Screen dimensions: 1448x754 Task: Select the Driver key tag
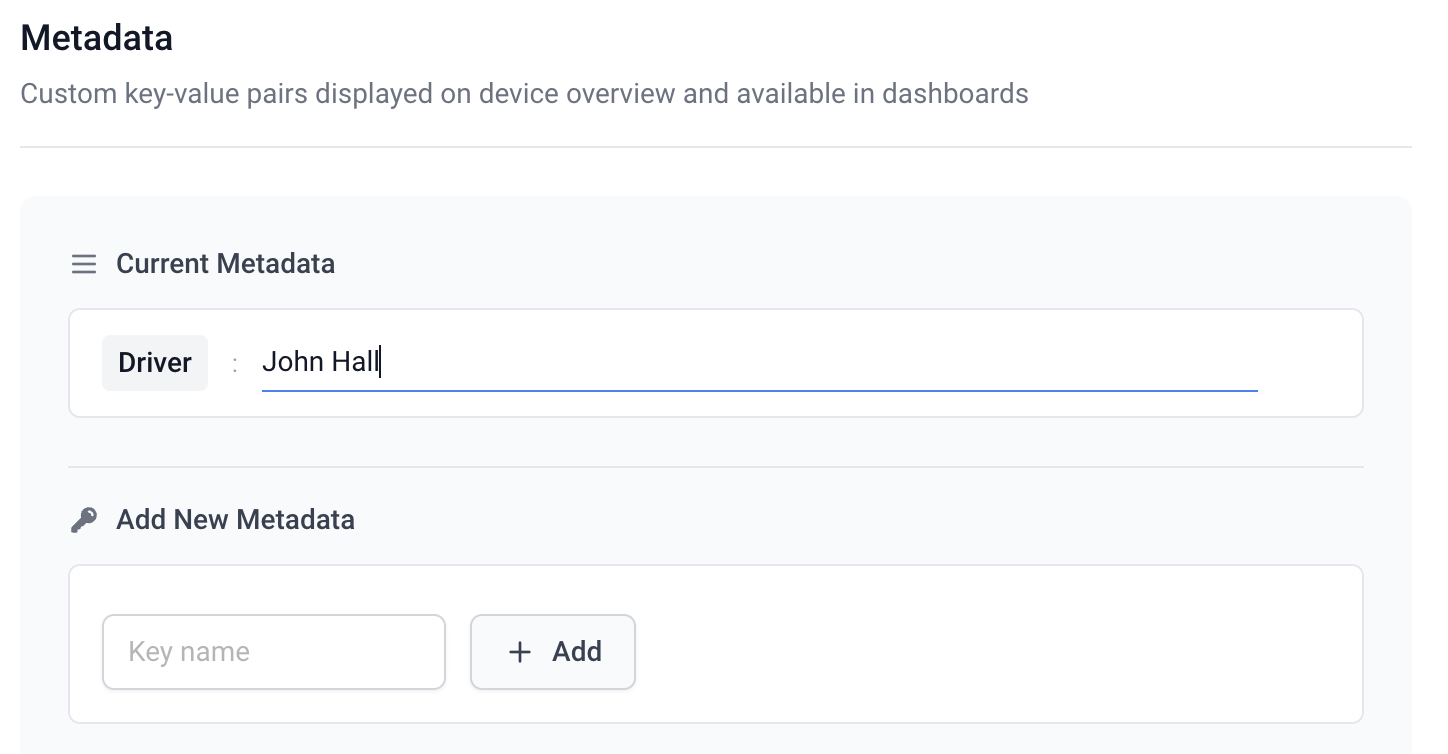tap(155, 362)
